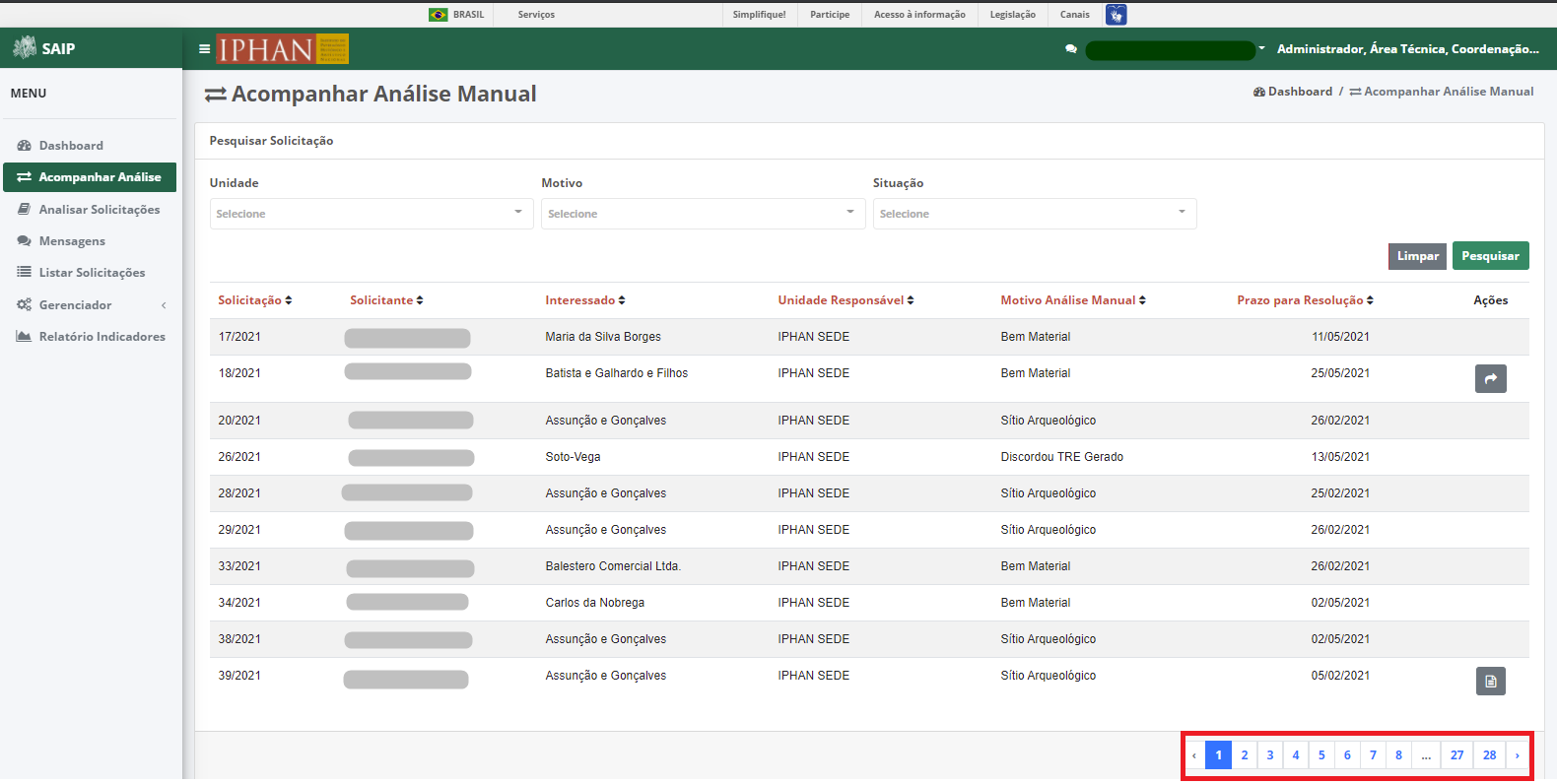Screen dimensions: 1557x784
Task: Sort by Unidade Responsável column
Action: point(846,300)
